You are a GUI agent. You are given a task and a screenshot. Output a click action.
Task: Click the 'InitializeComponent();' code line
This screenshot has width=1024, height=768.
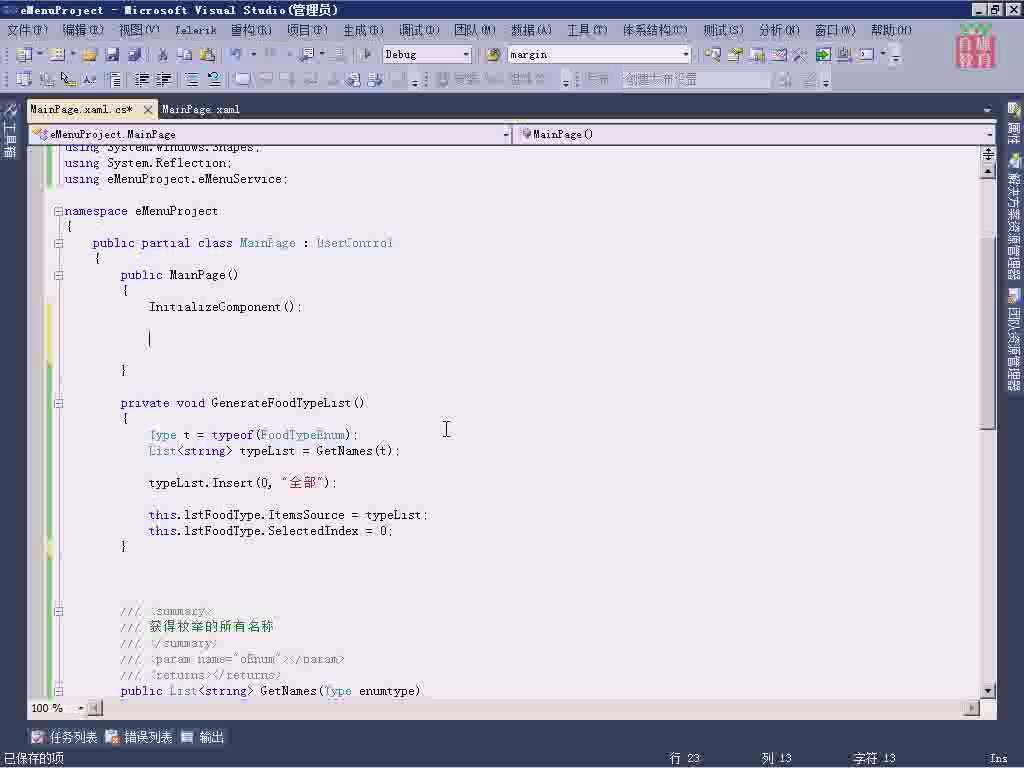click(225, 307)
